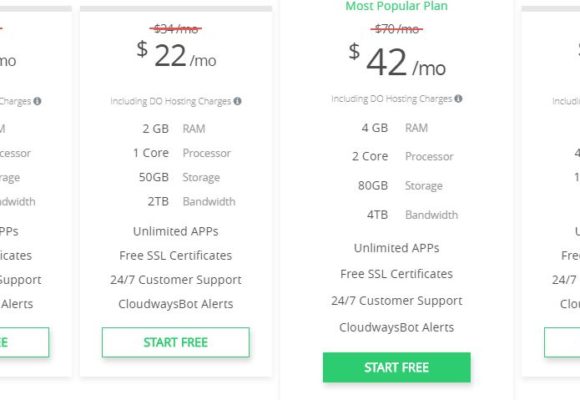Click the crossed-out $34/mo price
Image resolution: width=580 pixels, height=400 pixels.
coord(176,28)
